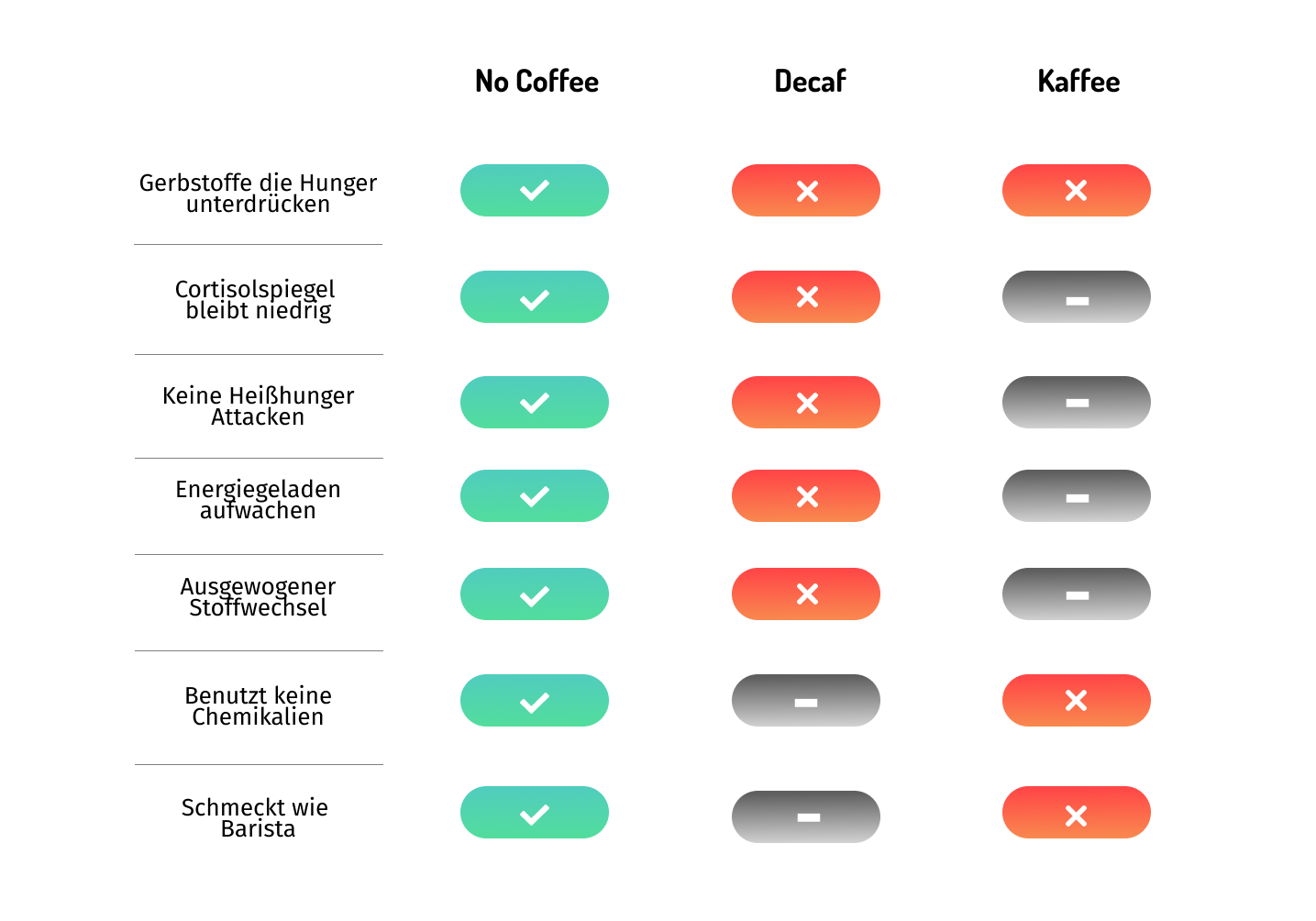Click the Ausgewogener Stoffwechsel label

[258, 597]
